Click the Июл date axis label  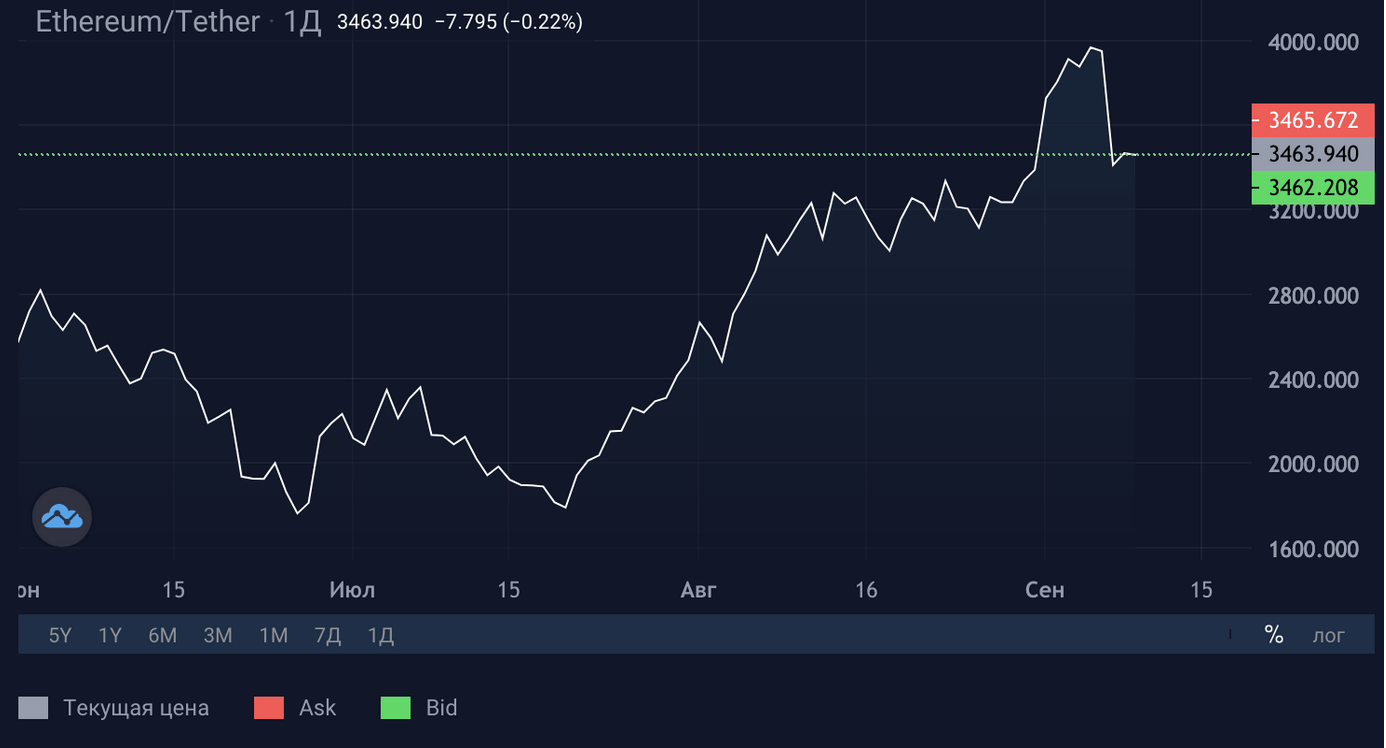pyautogui.click(x=352, y=590)
